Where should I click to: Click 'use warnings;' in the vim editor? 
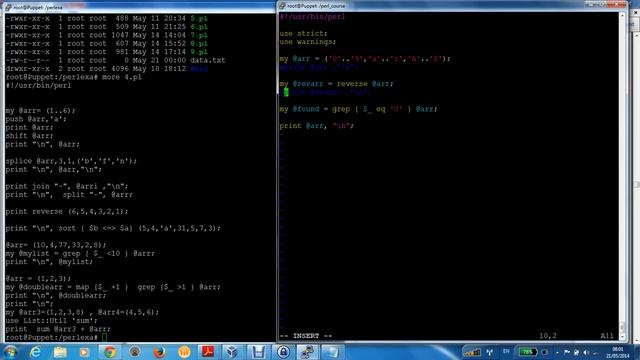click(308, 42)
